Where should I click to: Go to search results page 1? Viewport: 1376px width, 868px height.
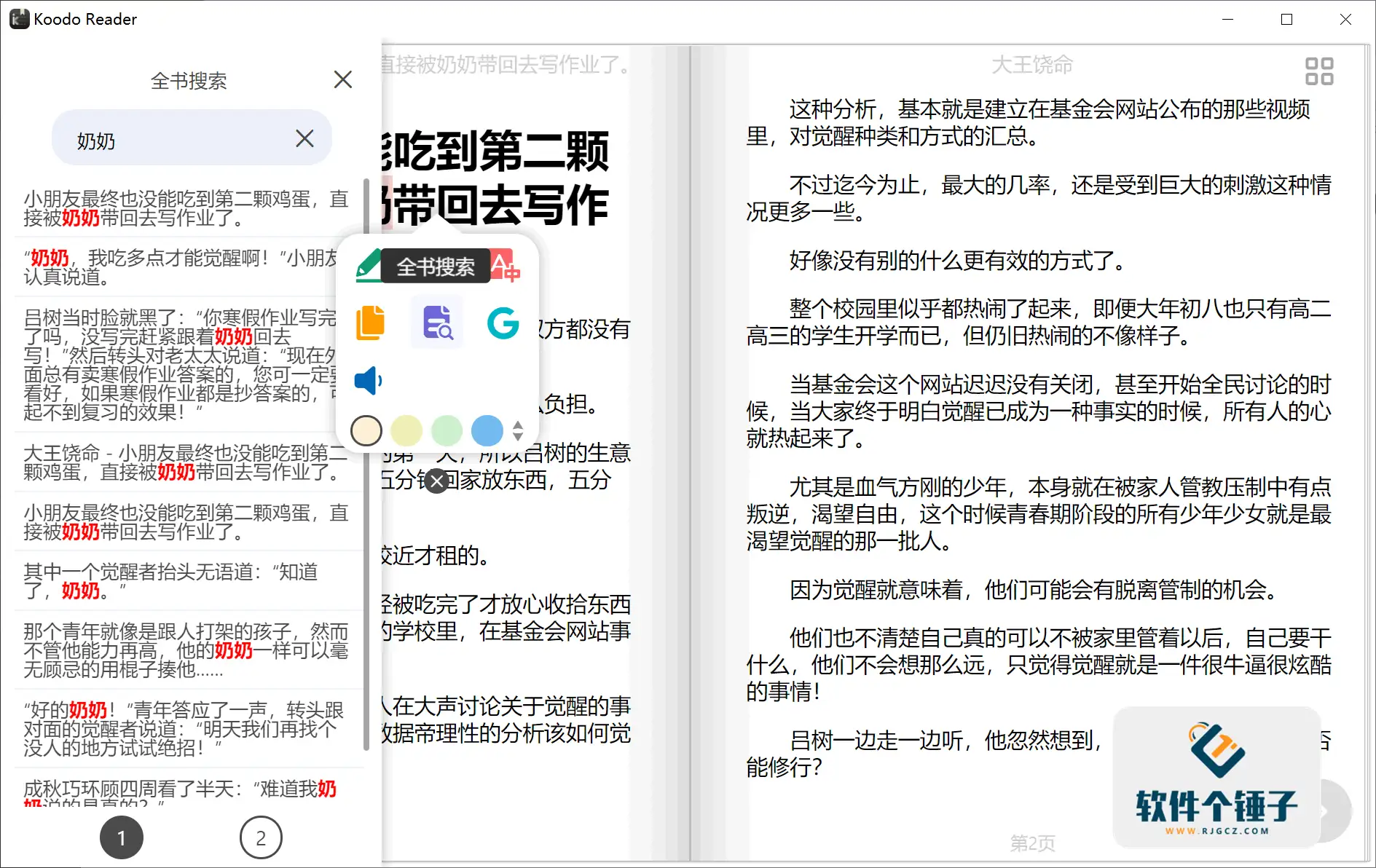tap(121, 838)
